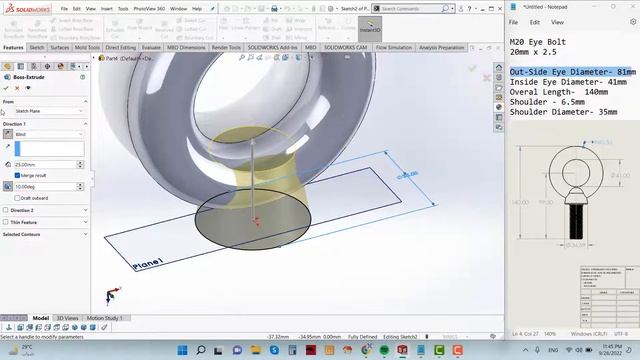Open Boss-Extrude help icon

(82, 77)
